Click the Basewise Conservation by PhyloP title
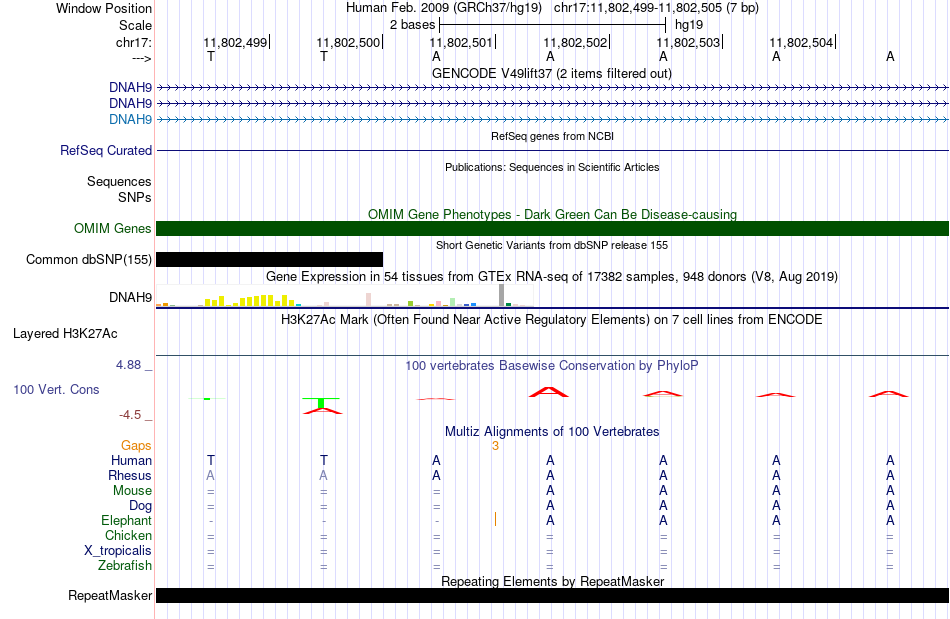Screen dimensions: 950x619 552,365
